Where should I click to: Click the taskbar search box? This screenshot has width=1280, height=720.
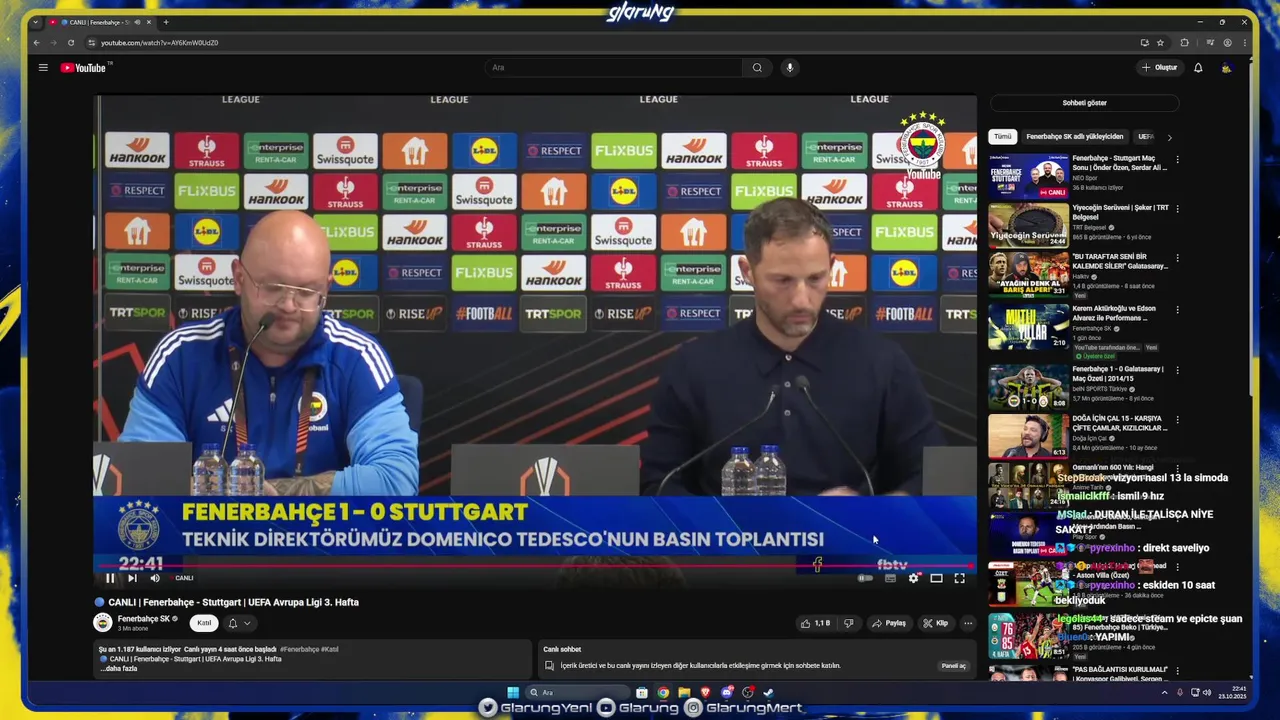[x=578, y=692]
